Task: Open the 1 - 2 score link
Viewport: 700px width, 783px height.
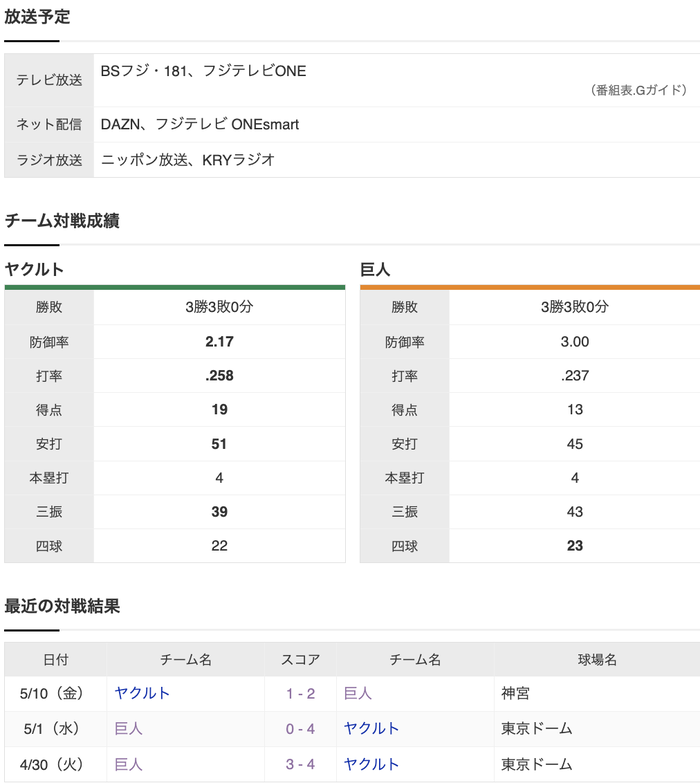Action: pos(301,694)
